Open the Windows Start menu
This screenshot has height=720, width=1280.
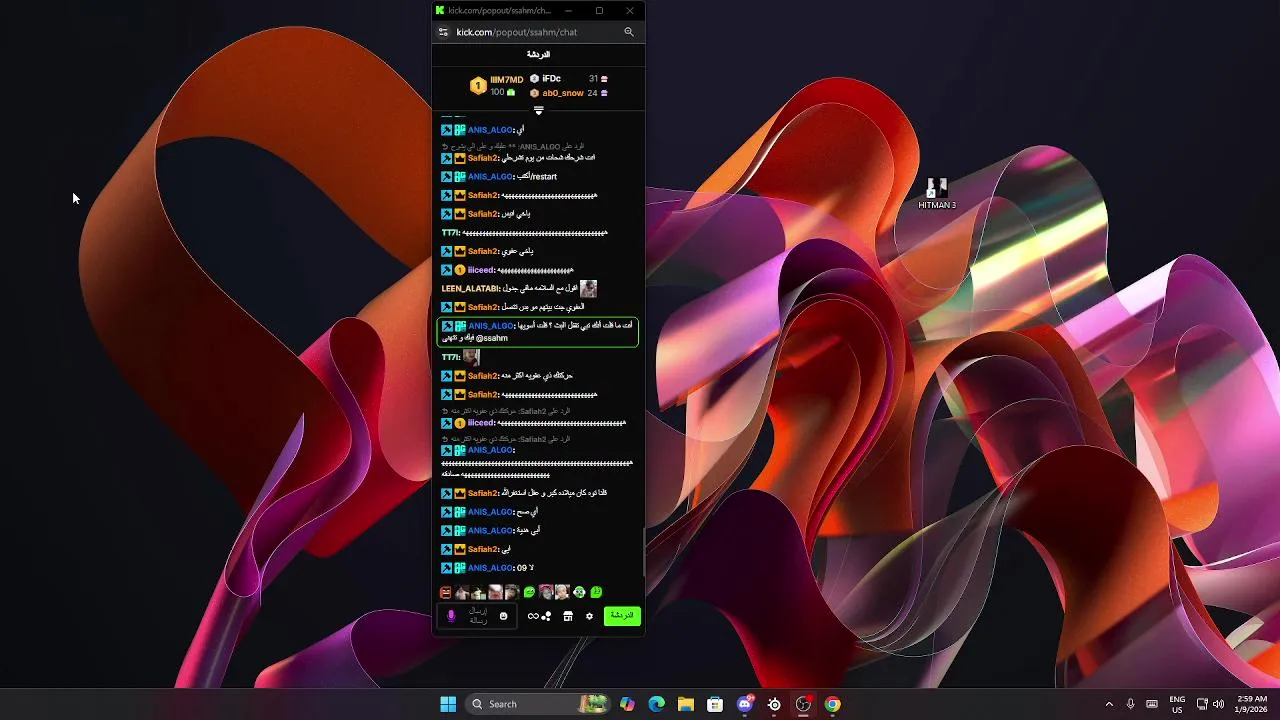[x=448, y=704]
